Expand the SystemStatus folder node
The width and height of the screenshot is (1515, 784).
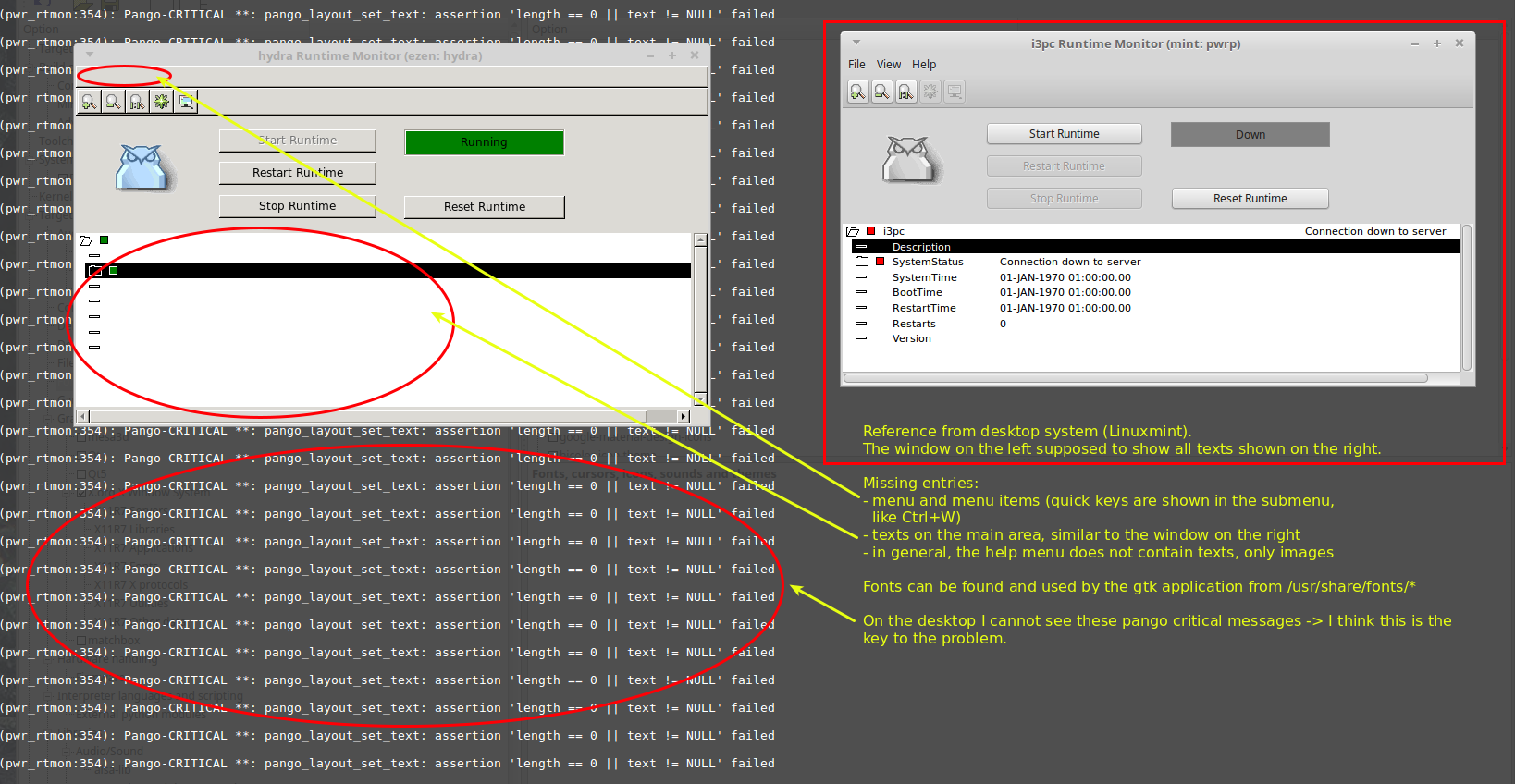(862, 262)
